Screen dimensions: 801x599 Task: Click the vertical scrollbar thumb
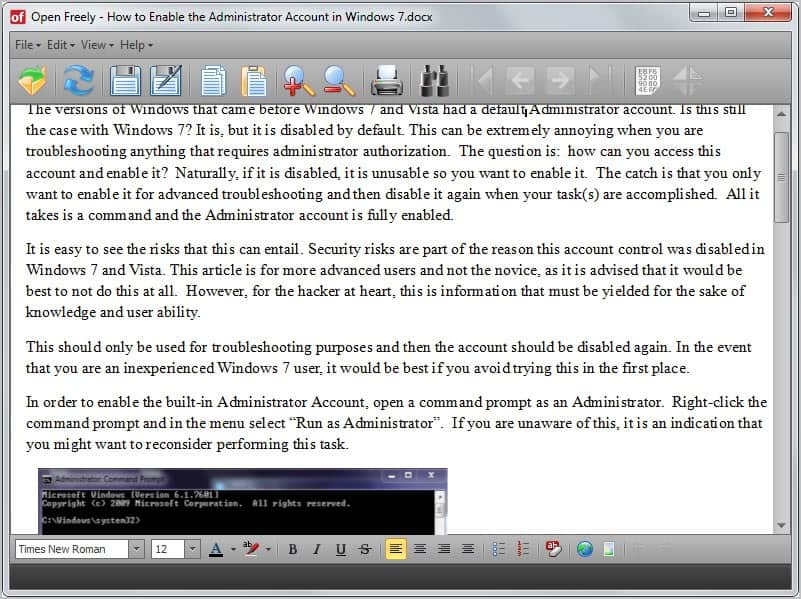point(781,176)
